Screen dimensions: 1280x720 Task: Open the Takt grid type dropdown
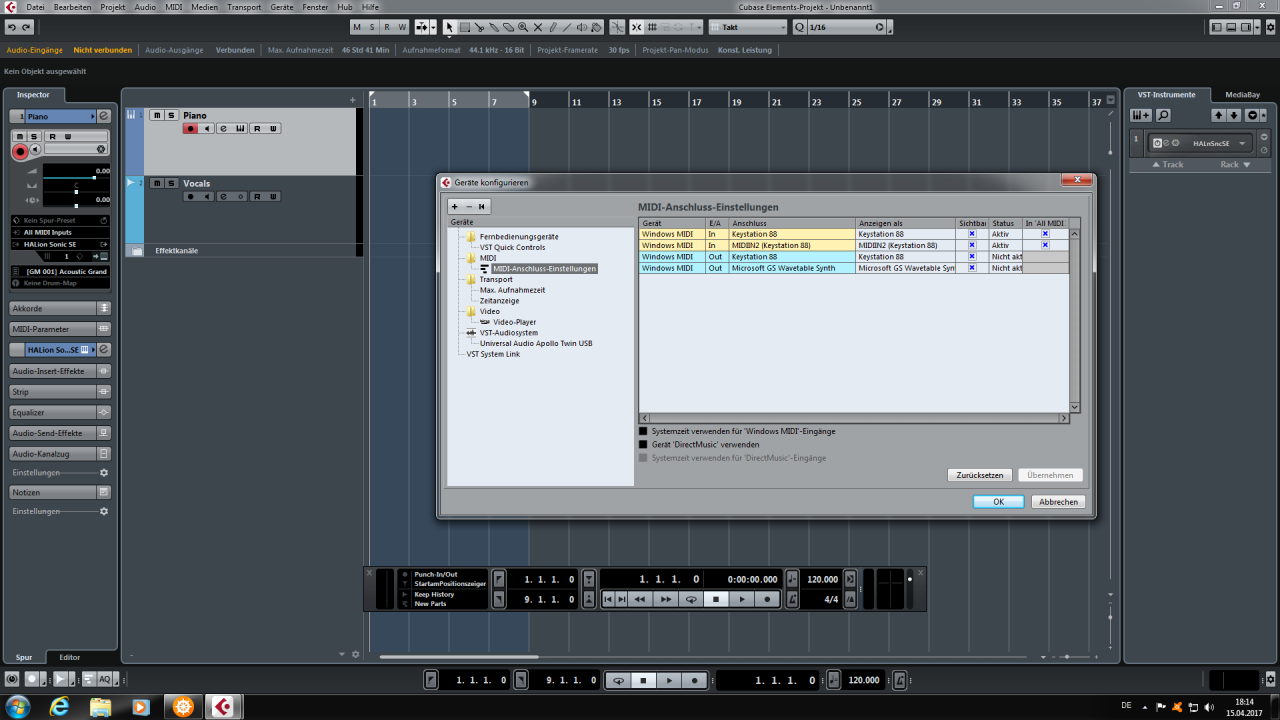tap(747, 27)
